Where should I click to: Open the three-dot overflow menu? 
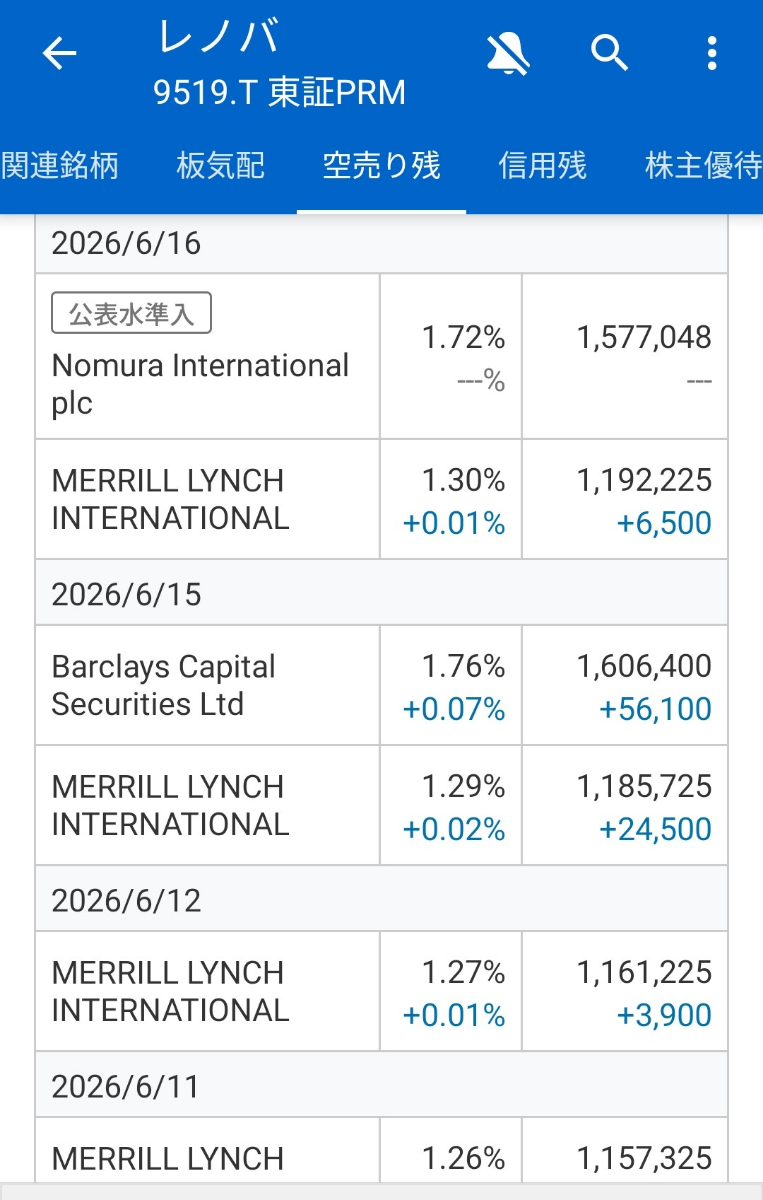click(x=711, y=52)
